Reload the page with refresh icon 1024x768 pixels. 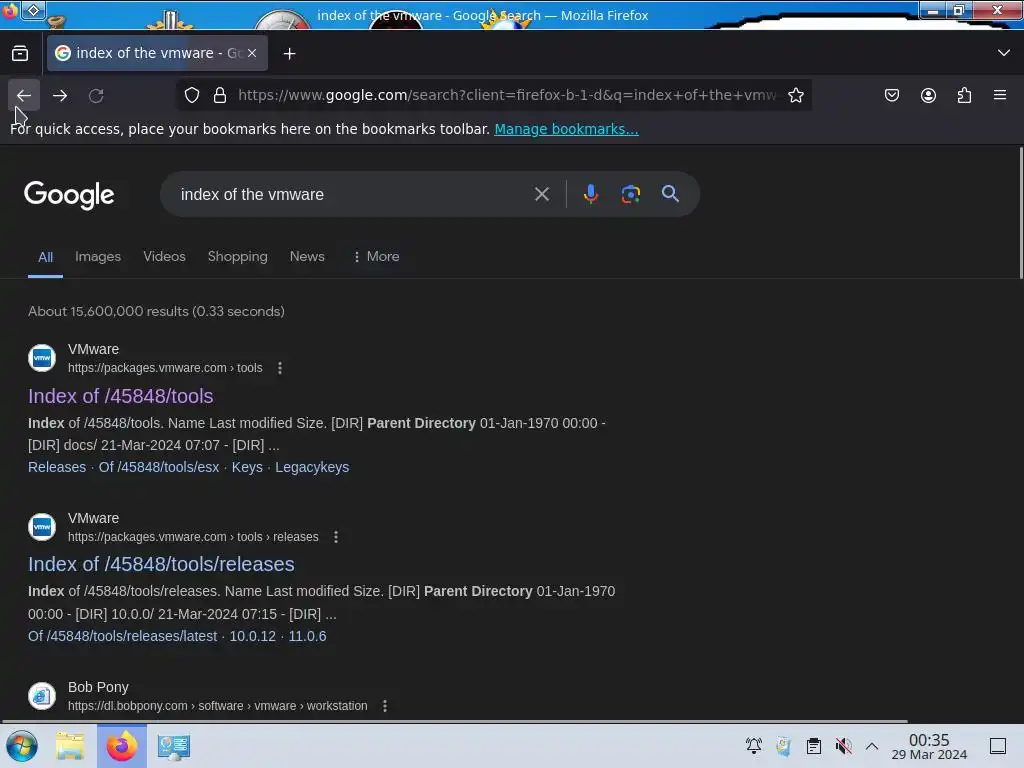tap(96, 95)
